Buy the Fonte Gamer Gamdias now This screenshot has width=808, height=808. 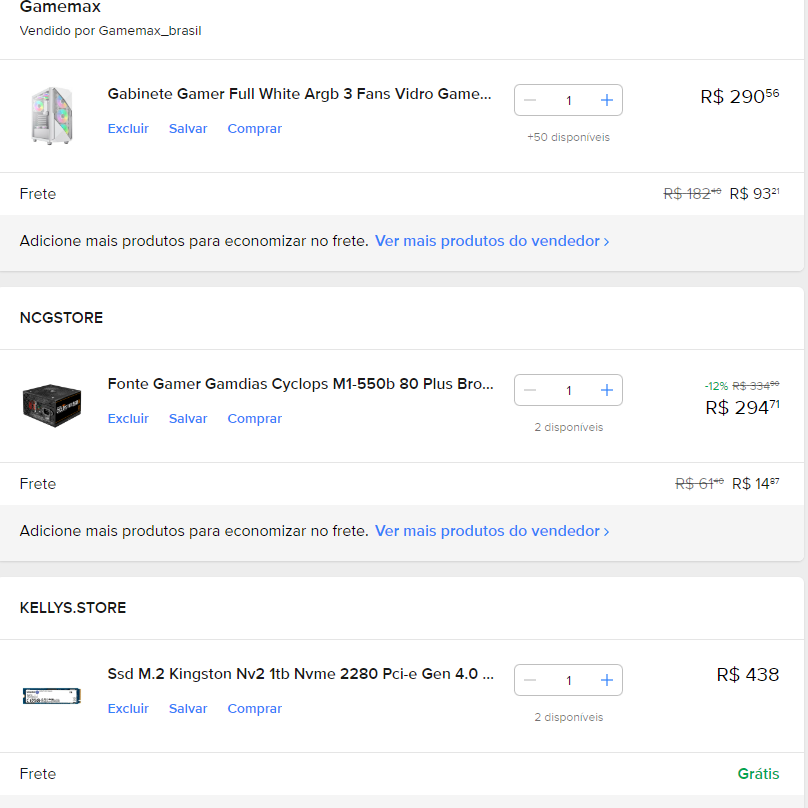click(255, 418)
